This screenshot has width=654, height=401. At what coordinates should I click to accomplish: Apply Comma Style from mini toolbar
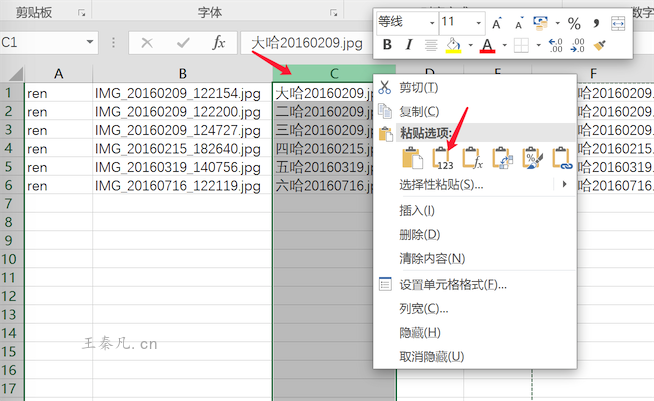(596, 23)
